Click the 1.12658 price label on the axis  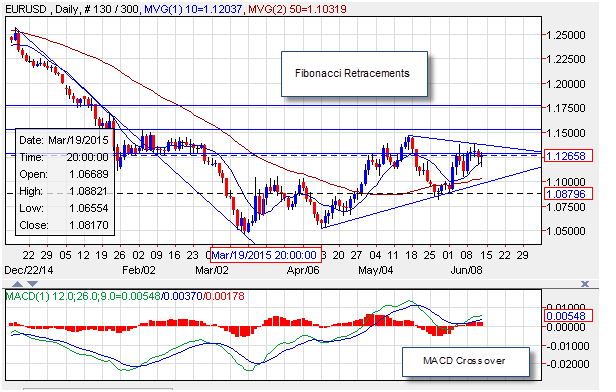(x=568, y=156)
